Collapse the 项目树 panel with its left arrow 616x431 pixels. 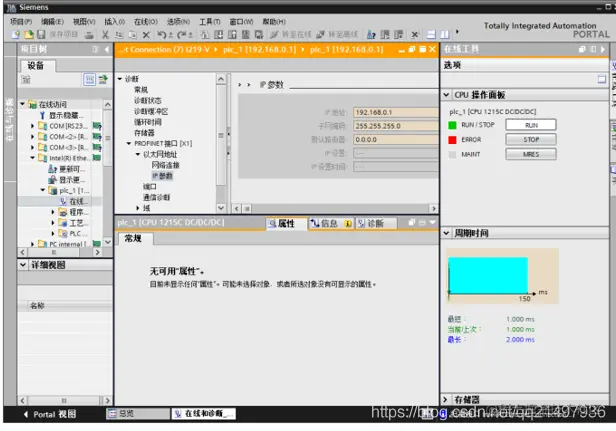click(x=106, y=50)
